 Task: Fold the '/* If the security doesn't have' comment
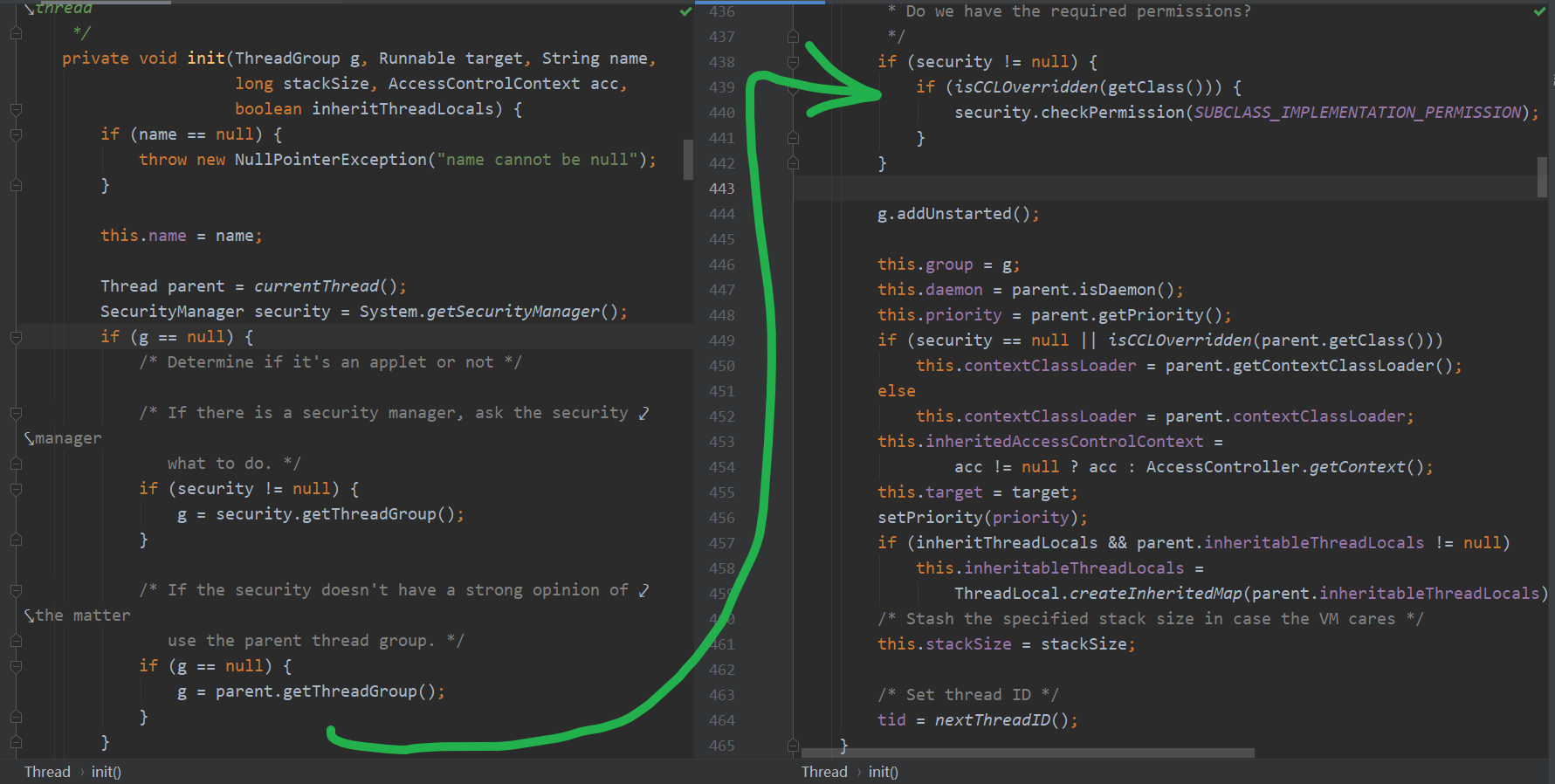coord(16,590)
